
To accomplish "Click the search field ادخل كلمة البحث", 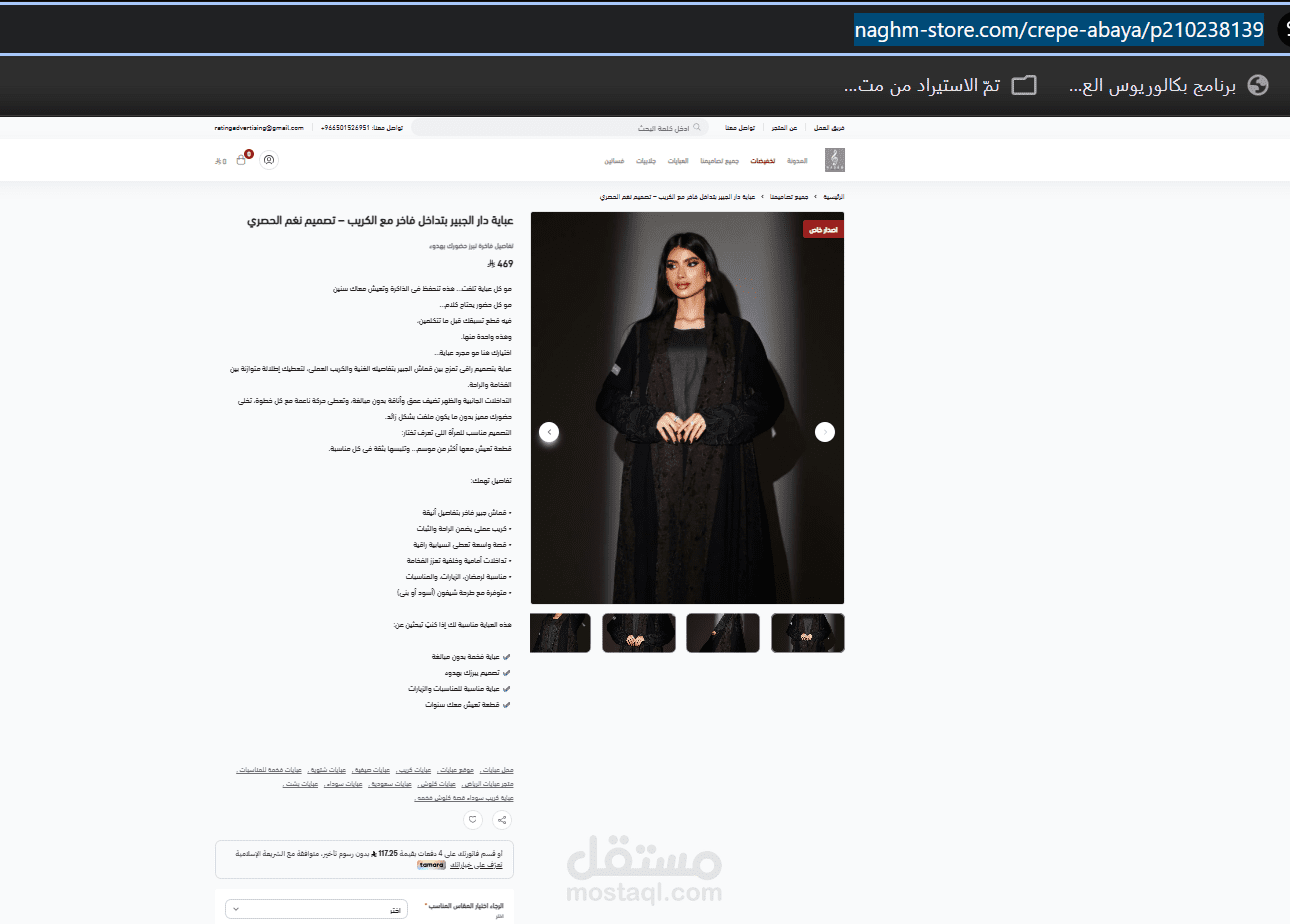I will tap(560, 128).
